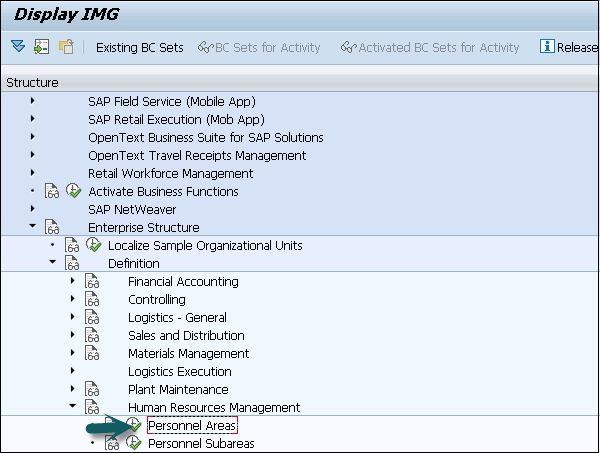Expand the Controlling node arrow
The height and width of the screenshot is (453, 600).
point(72,299)
